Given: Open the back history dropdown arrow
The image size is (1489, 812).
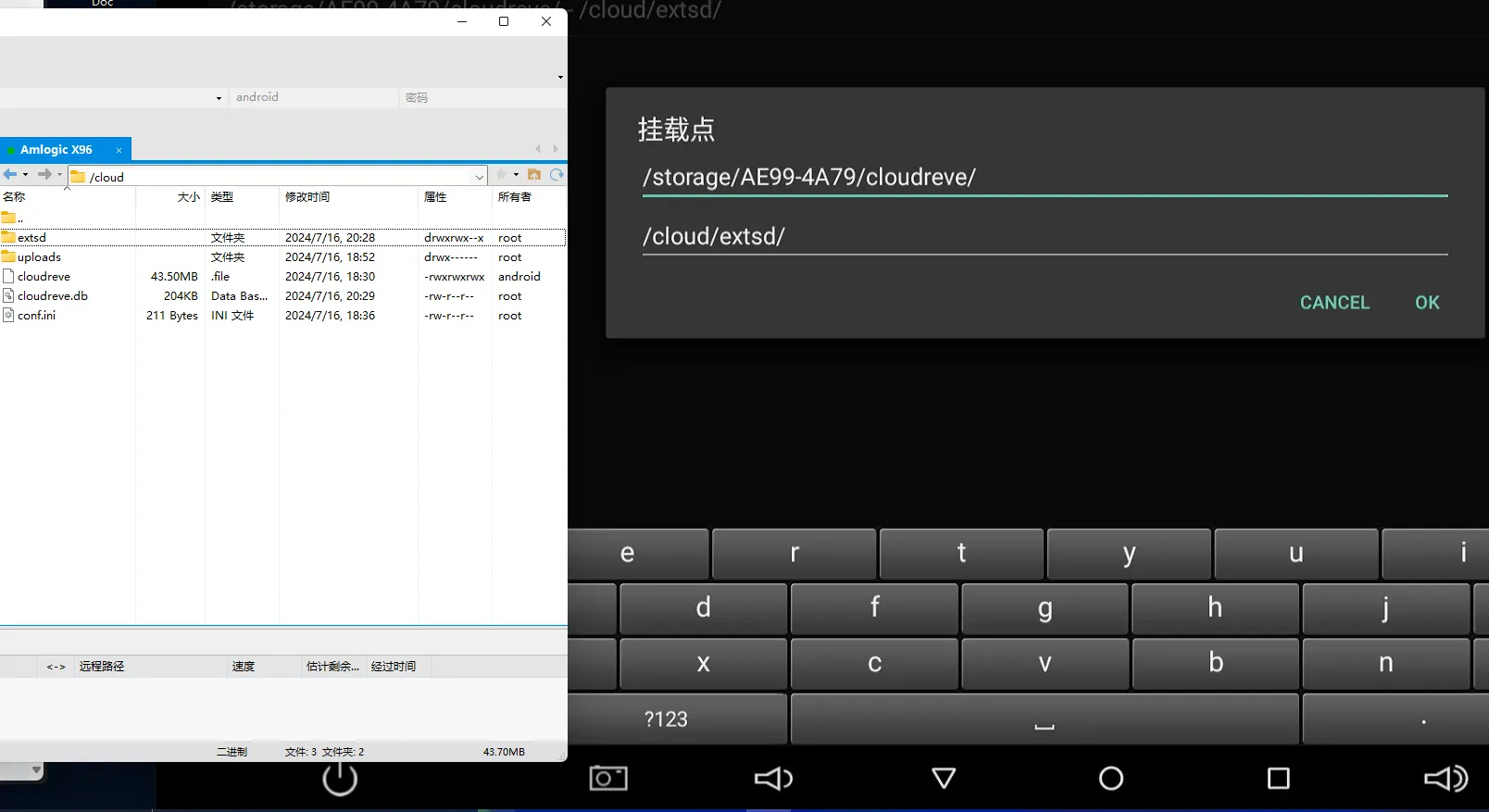Looking at the screenshot, I should click(25, 175).
